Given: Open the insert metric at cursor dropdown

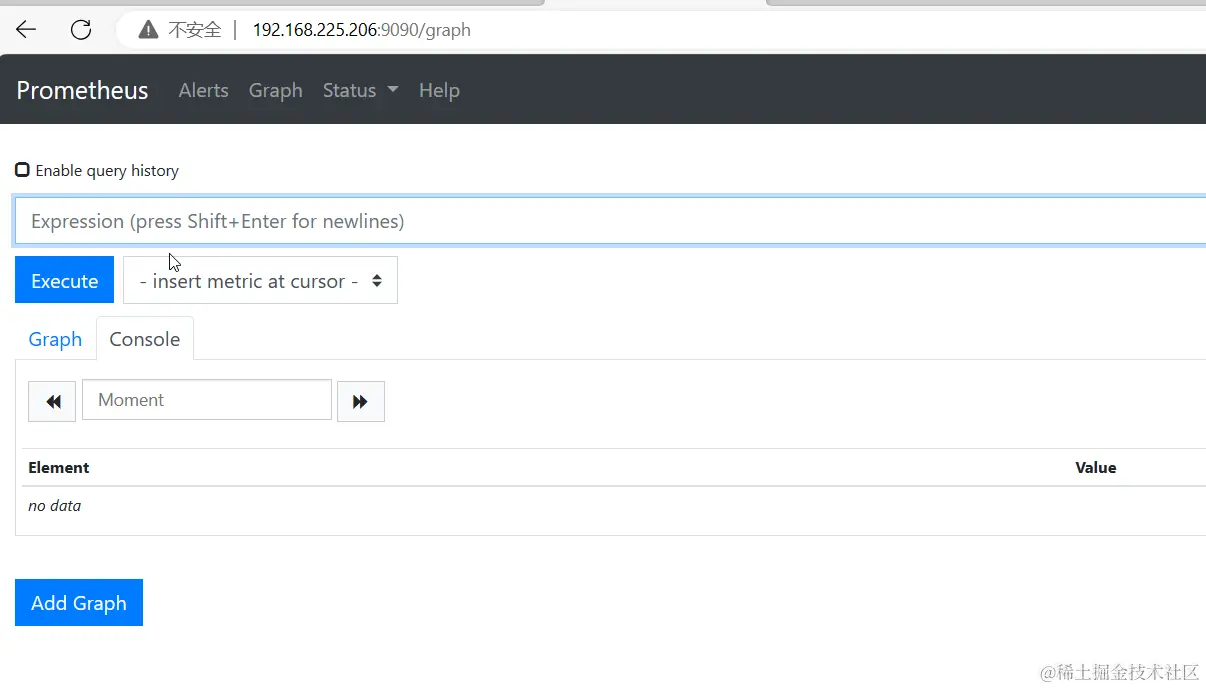Looking at the screenshot, I should [260, 281].
